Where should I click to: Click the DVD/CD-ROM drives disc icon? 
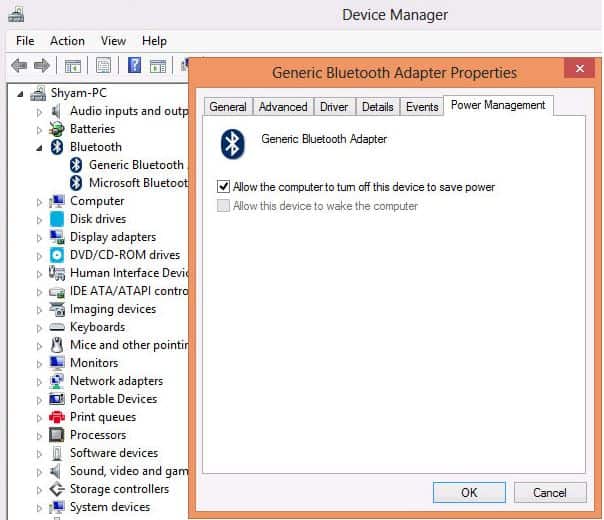click(57, 255)
